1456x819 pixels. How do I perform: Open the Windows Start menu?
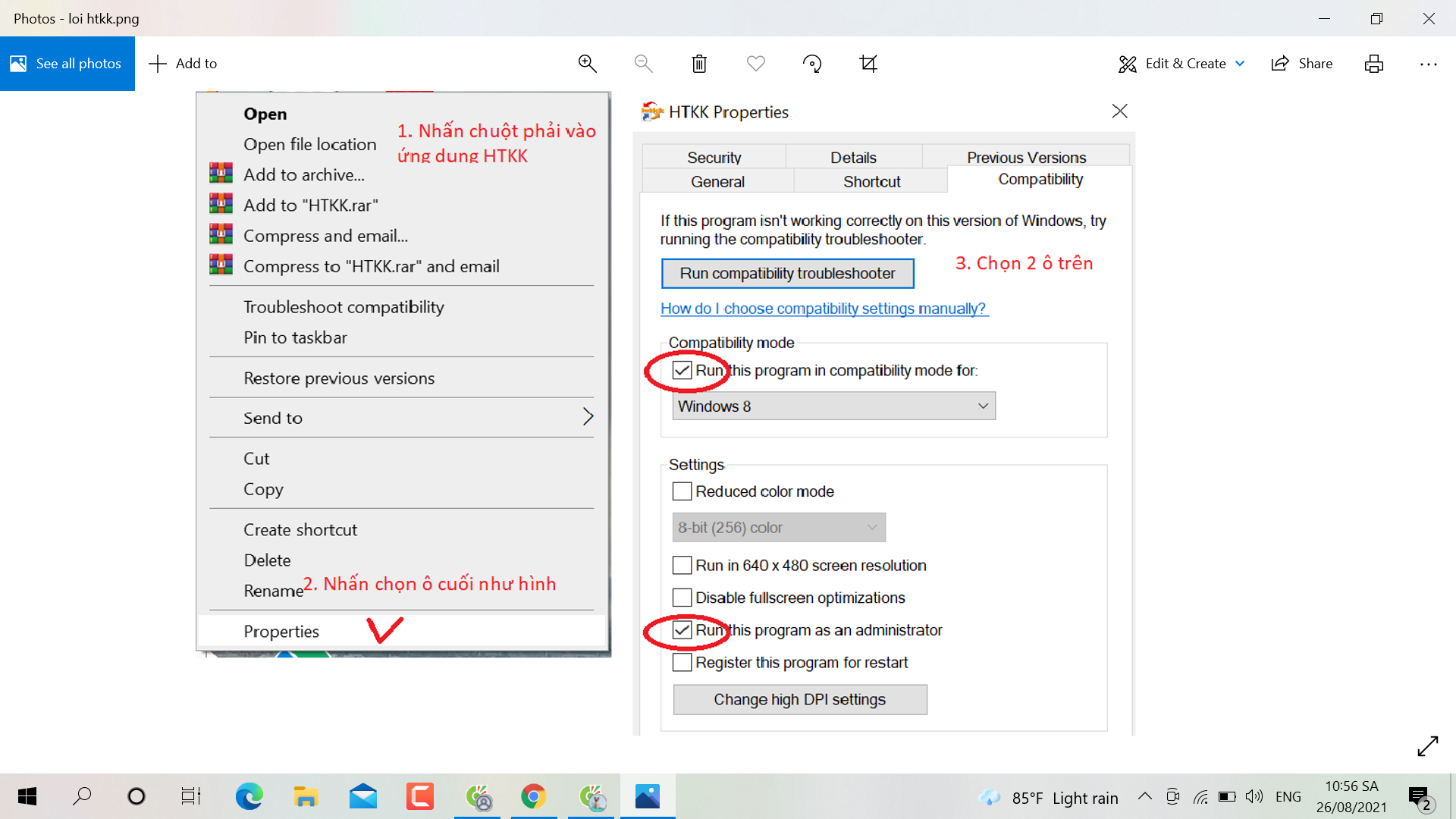[27, 796]
